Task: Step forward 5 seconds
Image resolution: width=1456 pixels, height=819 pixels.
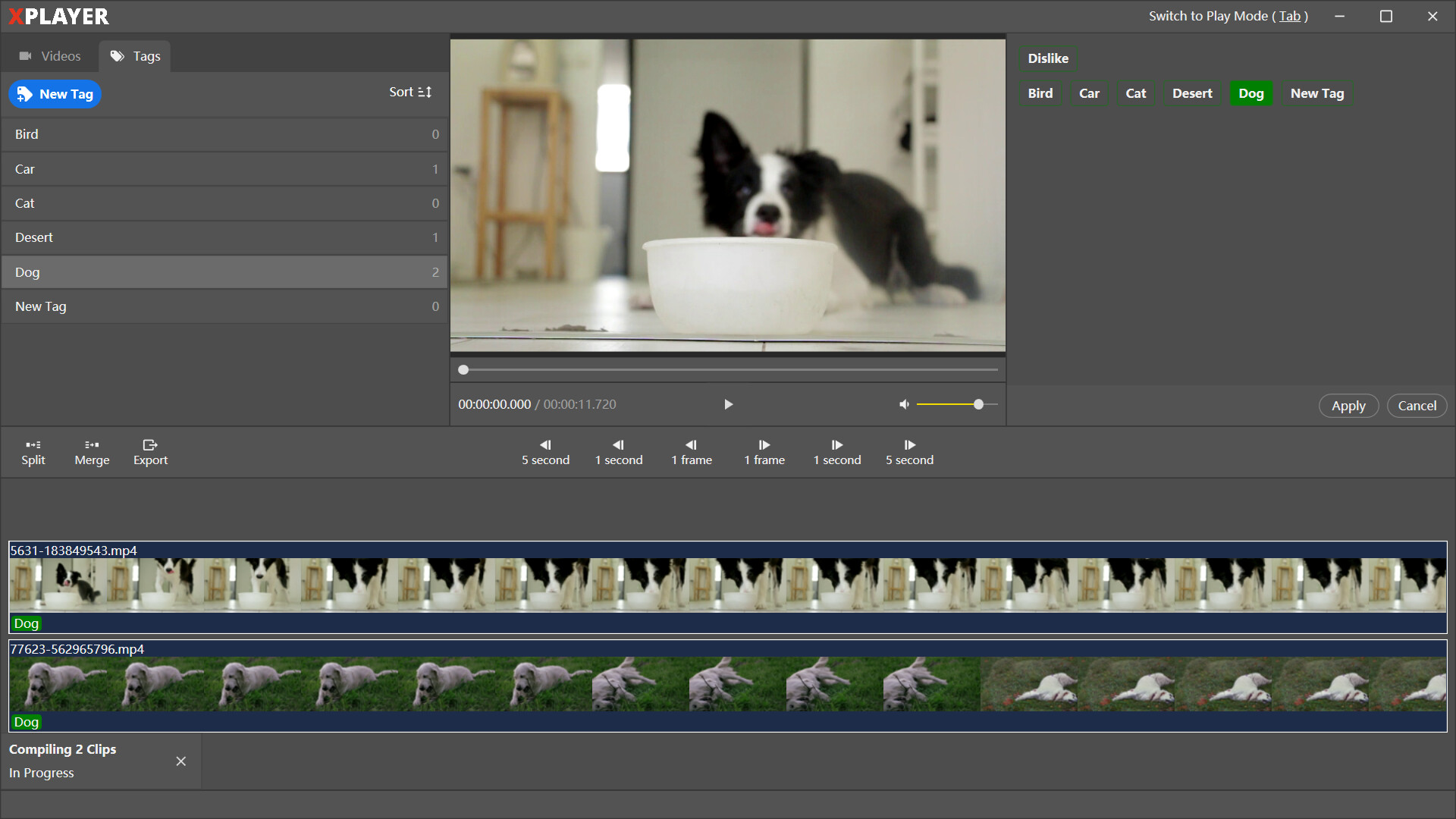Action: [x=909, y=453]
